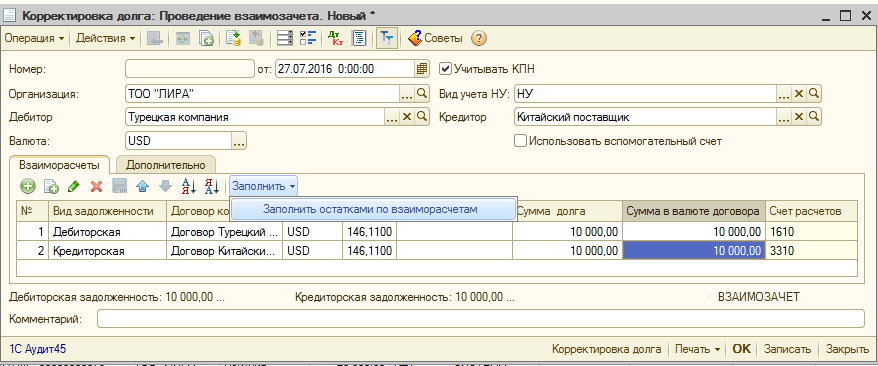Select the Кредиторская row cell
The image size is (878, 366).
[x=108, y=251]
